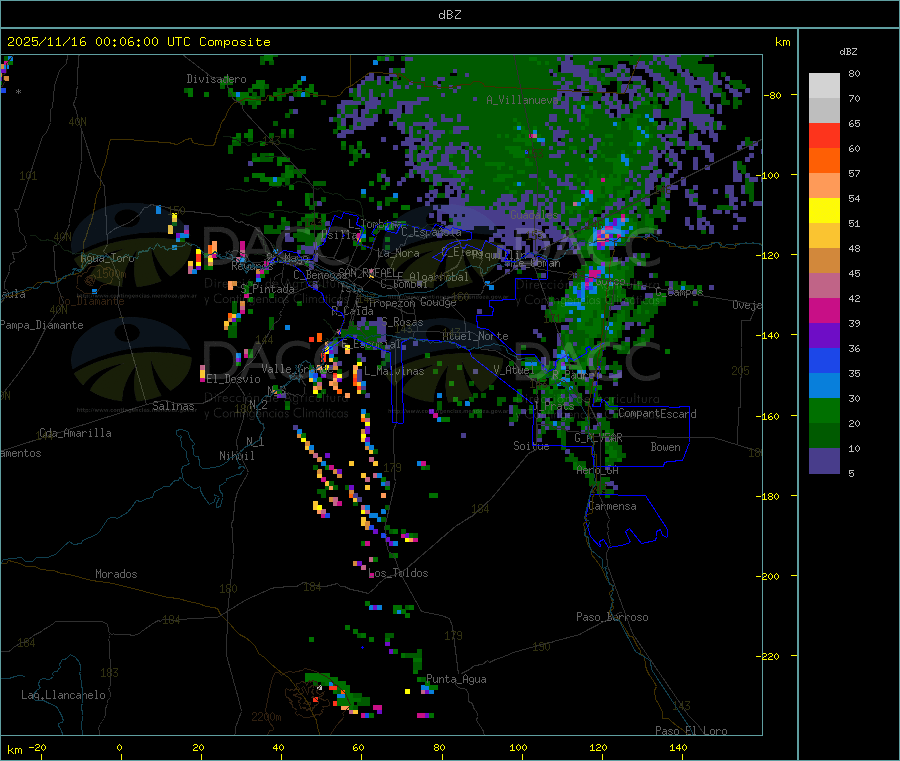This screenshot has width=900, height=761.
Task: Click the dBZ title at top
Action: (x=449, y=15)
